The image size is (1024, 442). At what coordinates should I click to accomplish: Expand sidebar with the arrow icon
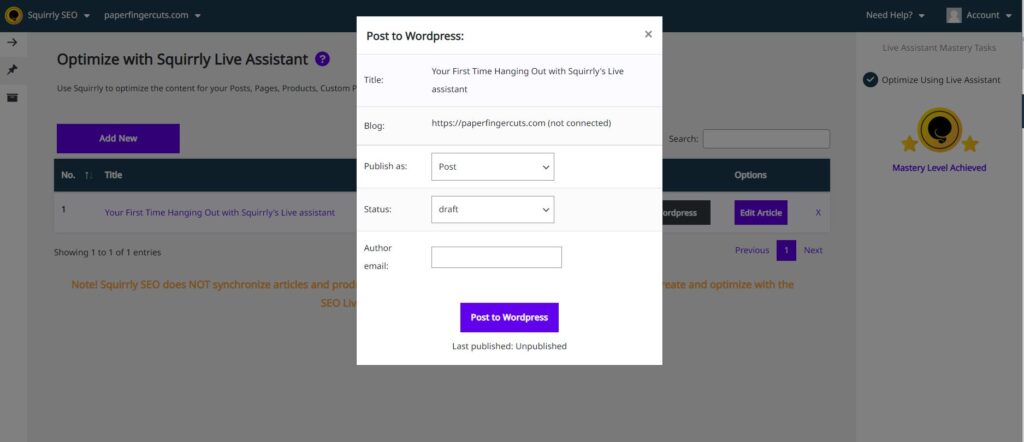coord(12,42)
